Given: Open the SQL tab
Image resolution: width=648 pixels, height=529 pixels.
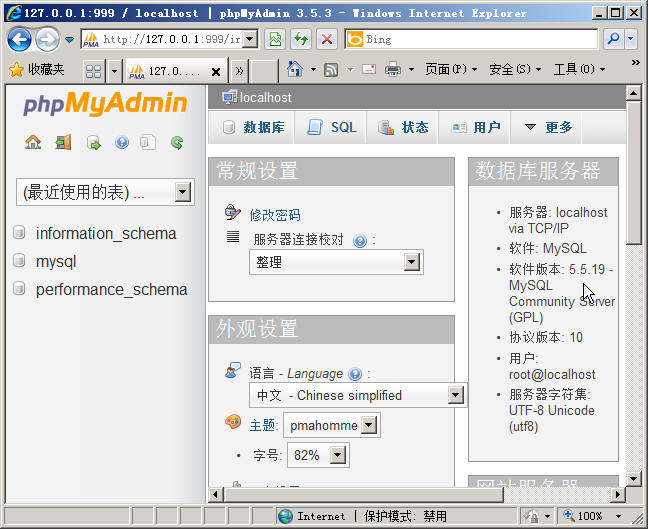Looking at the screenshot, I should click(332, 127).
